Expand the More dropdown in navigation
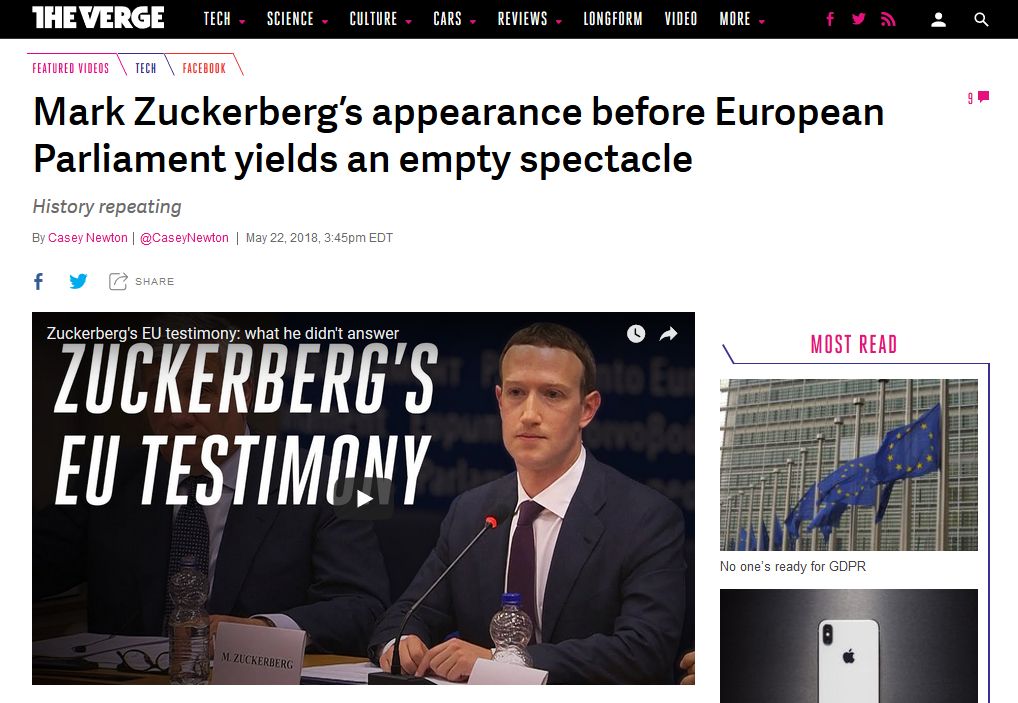The image size is (1018, 703). pos(742,19)
